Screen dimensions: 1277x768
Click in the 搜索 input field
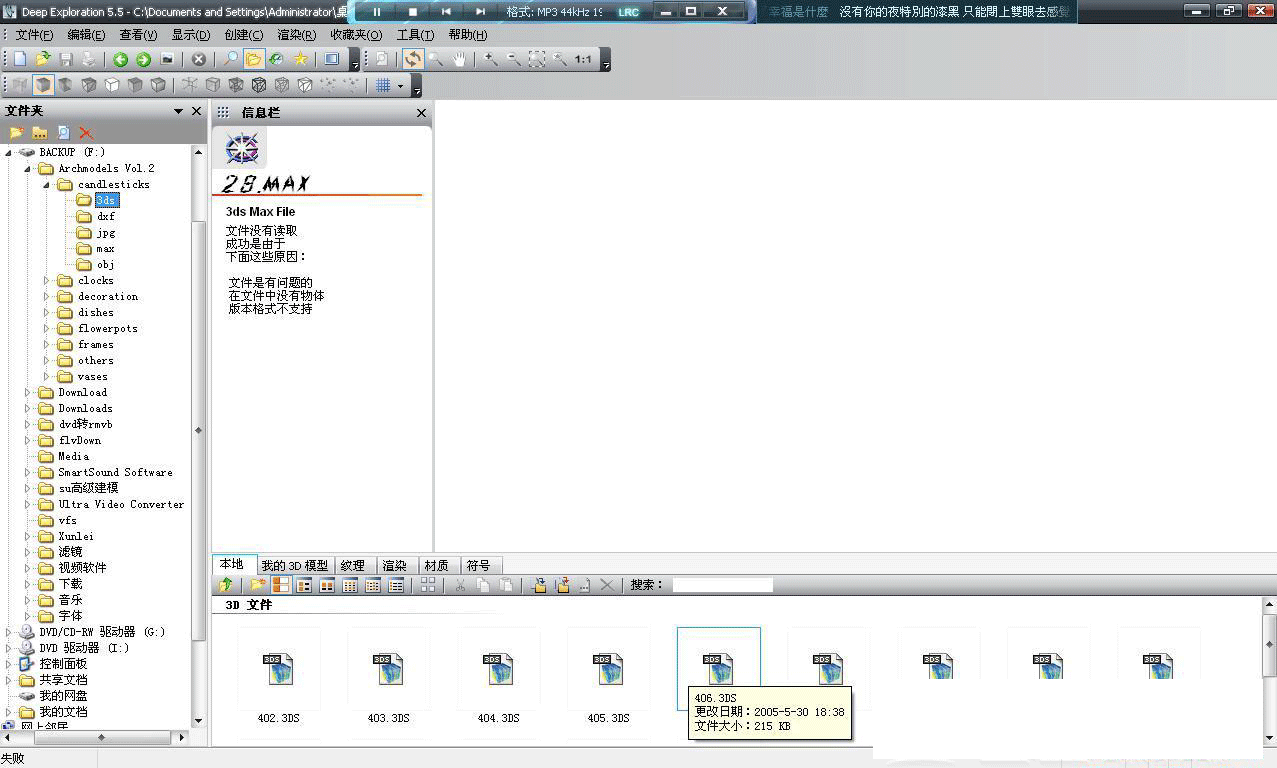coord(722,585)
